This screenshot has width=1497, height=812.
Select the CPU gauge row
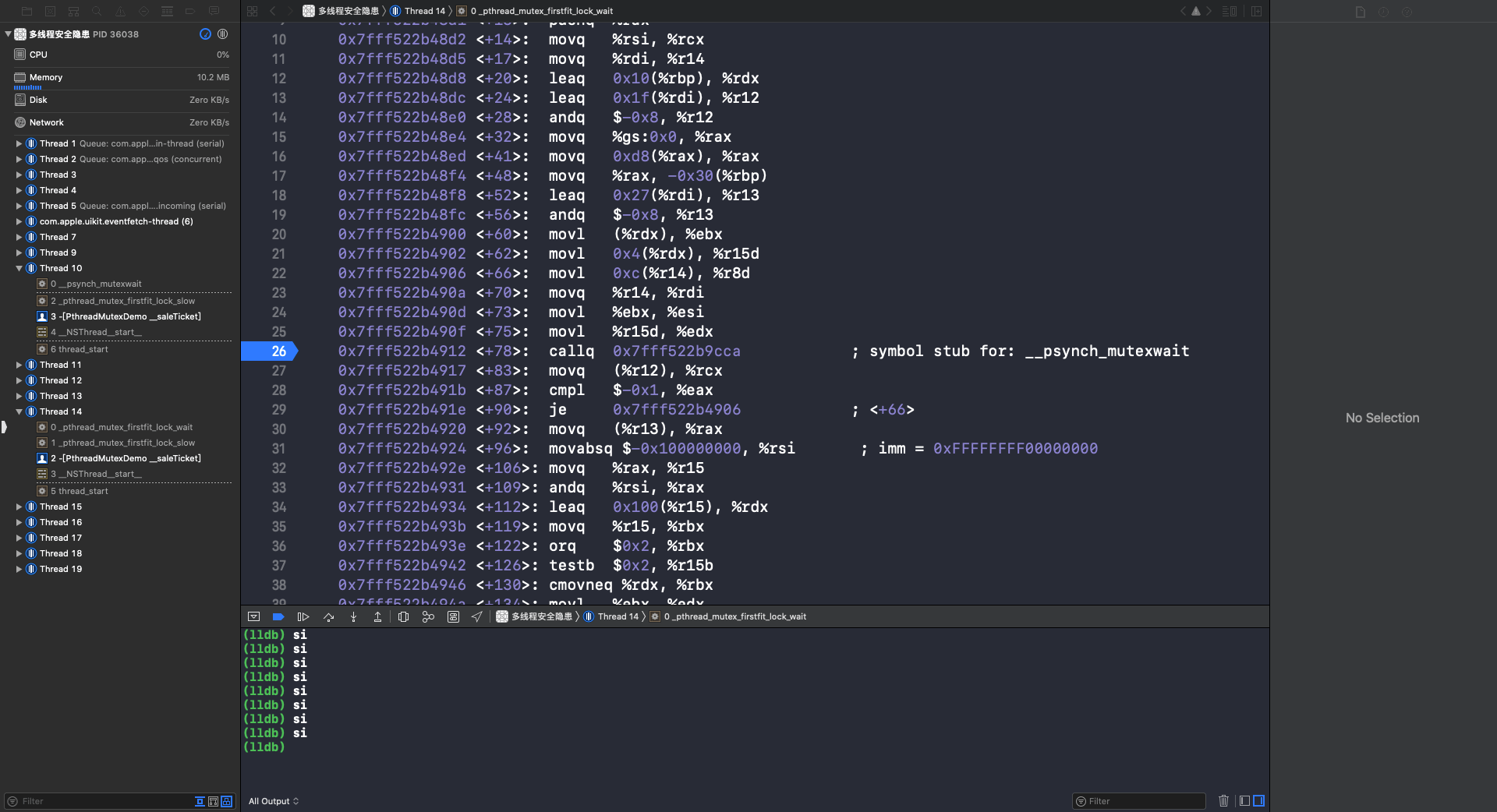coord(120,55)
